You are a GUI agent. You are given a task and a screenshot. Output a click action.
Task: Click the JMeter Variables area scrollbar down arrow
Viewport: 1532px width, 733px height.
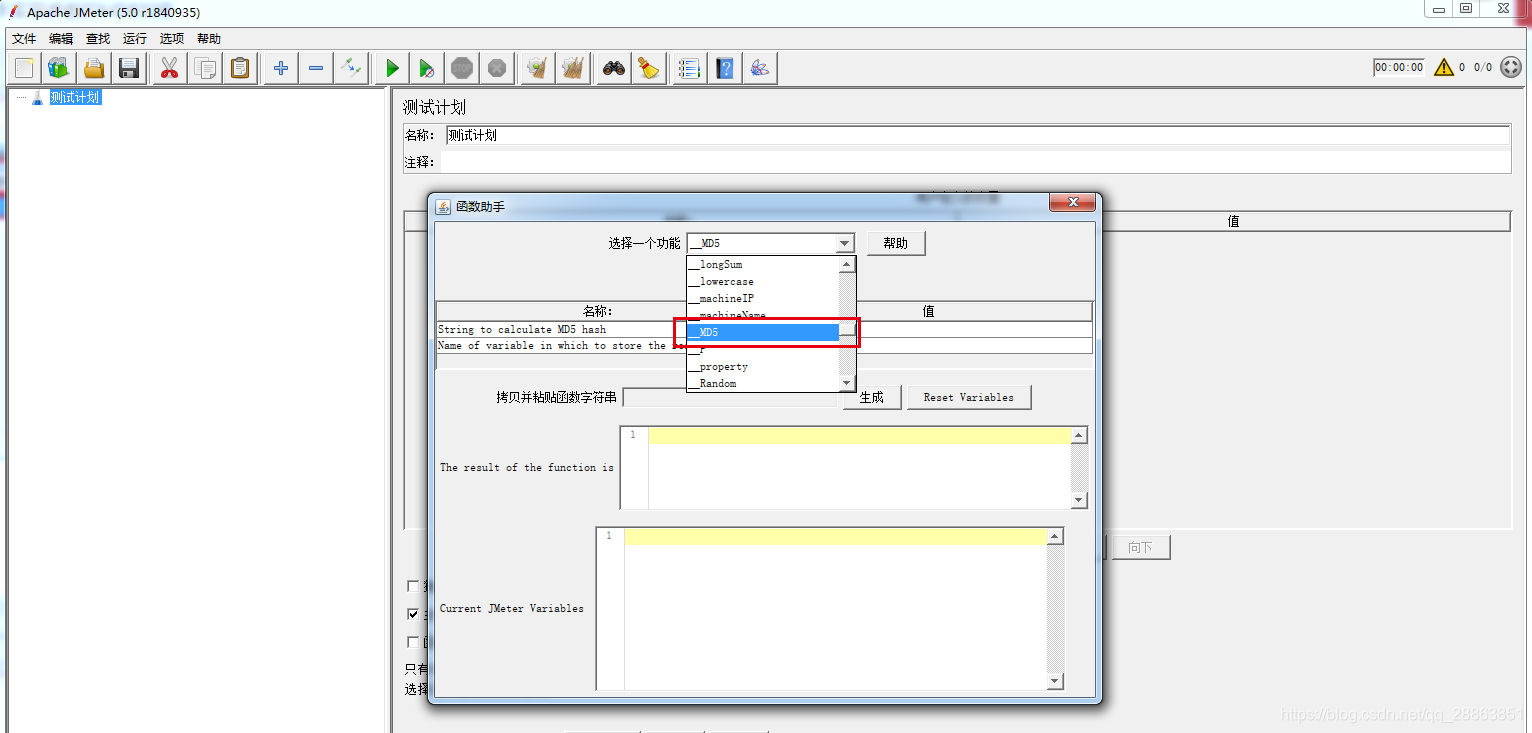point(1055,681)
